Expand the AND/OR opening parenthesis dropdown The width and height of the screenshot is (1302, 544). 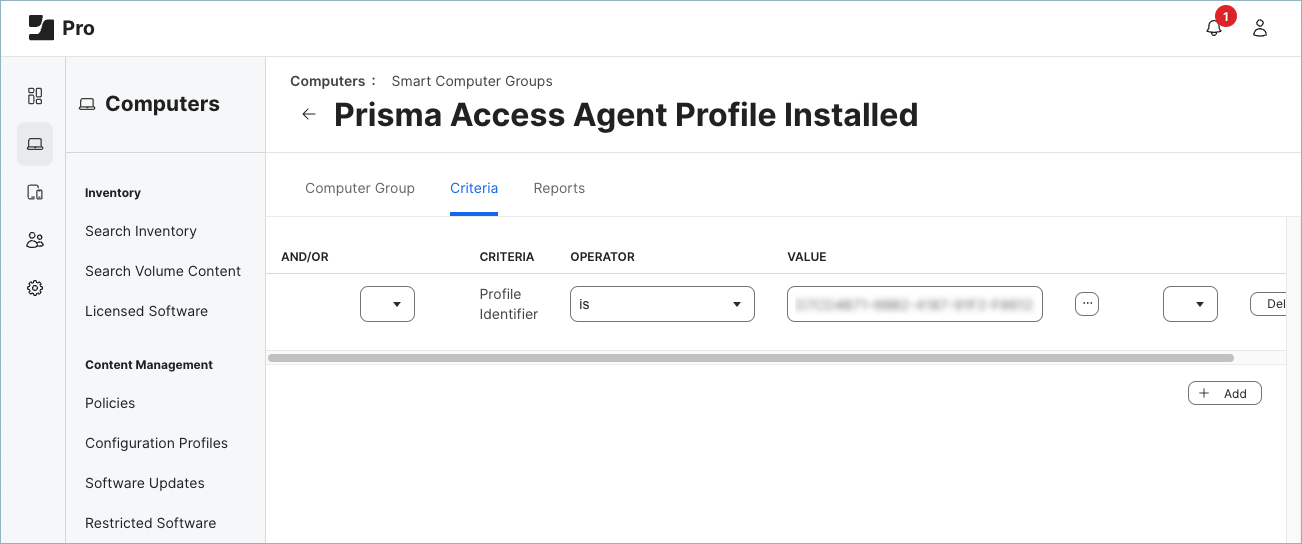tap(387, 304)
